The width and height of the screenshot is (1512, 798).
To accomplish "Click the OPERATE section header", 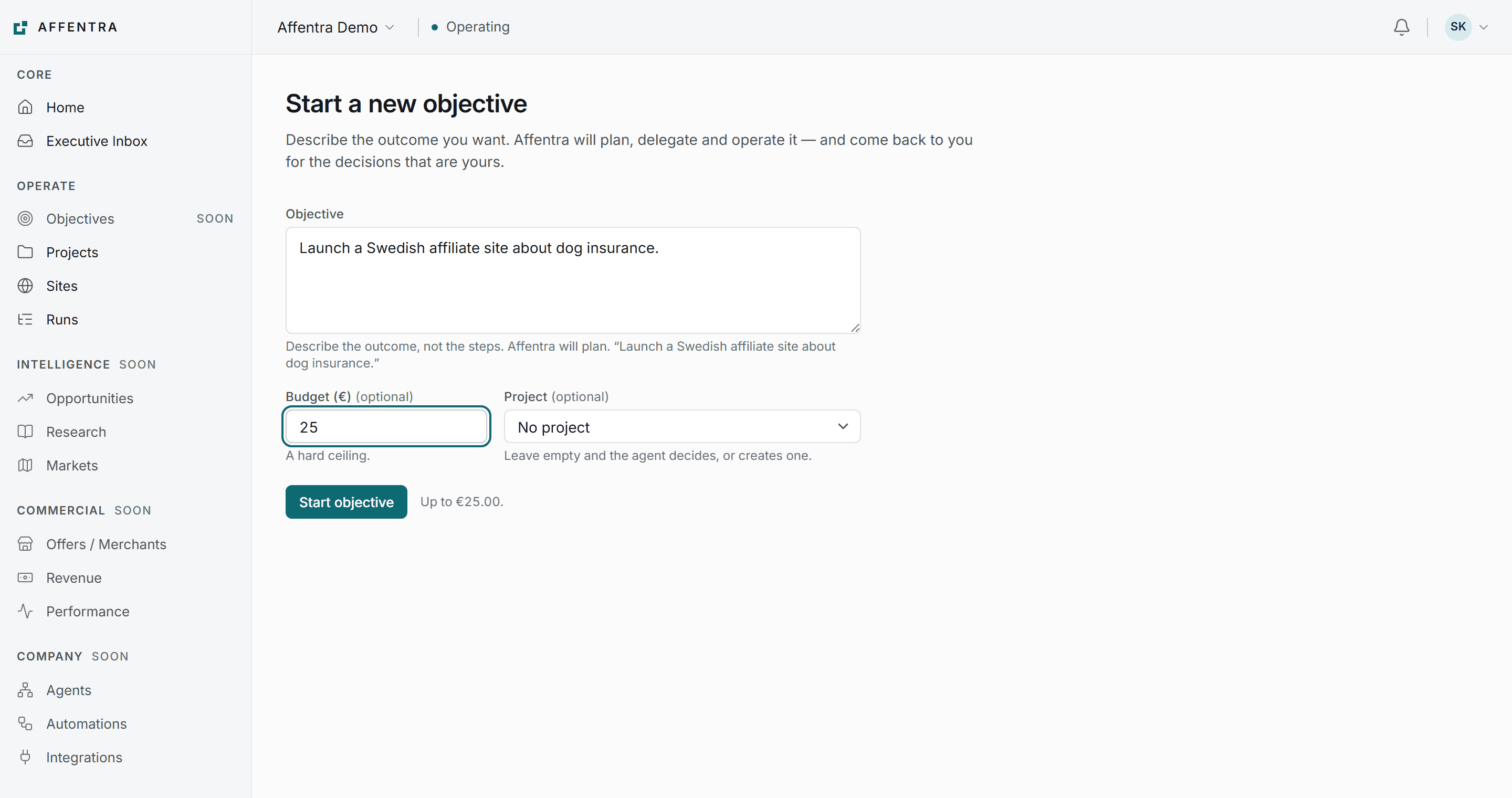I will coord(46,186).
